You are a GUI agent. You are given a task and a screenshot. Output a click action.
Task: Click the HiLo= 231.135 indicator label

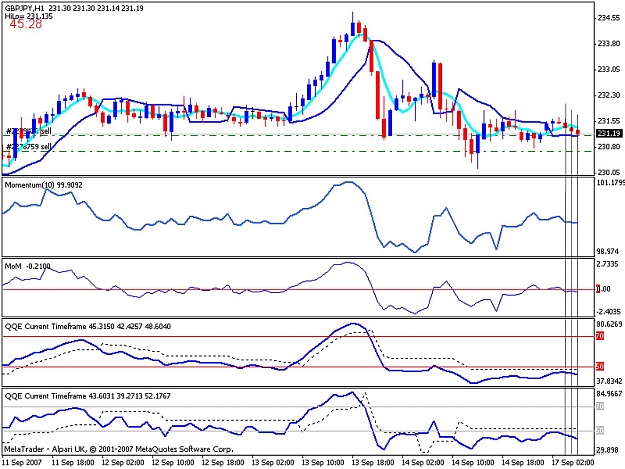click(28, 16)
